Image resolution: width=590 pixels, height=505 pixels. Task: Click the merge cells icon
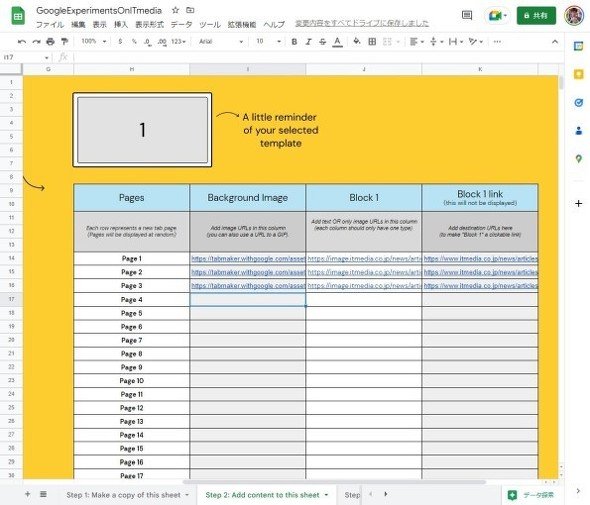[x=387, y=42]
